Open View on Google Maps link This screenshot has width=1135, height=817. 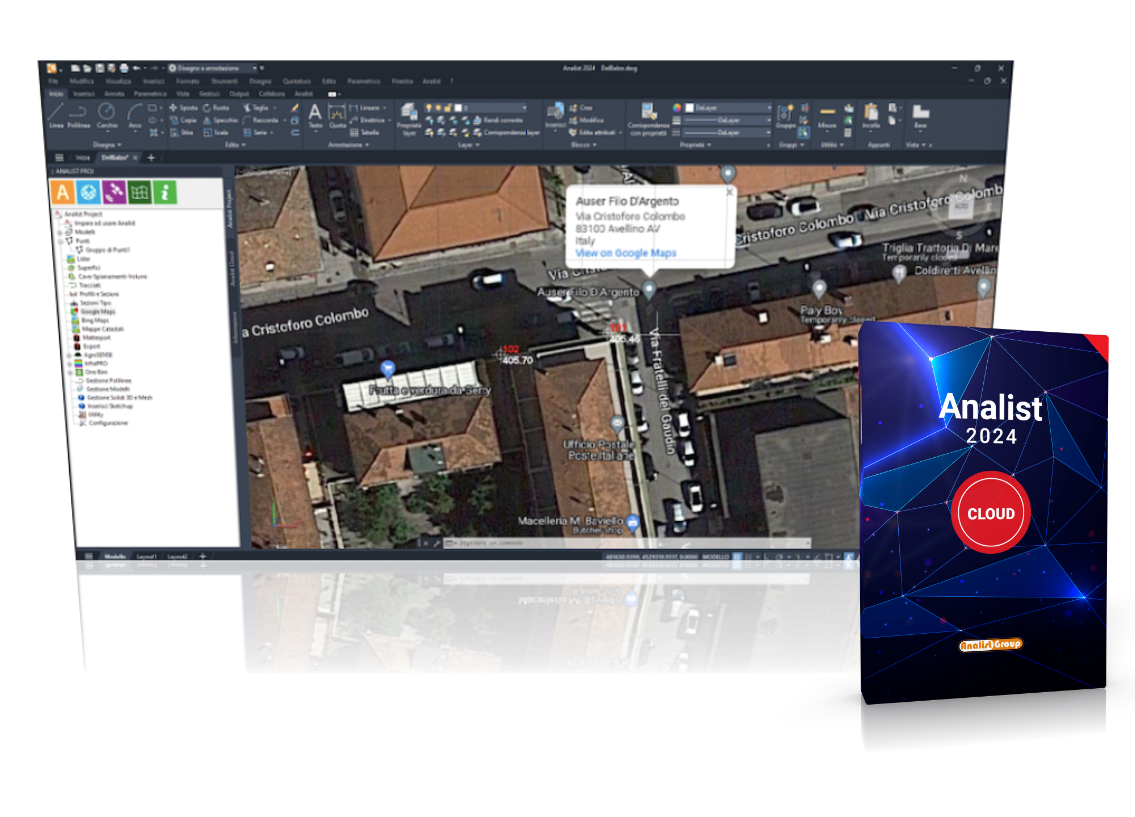pos(625,253)
